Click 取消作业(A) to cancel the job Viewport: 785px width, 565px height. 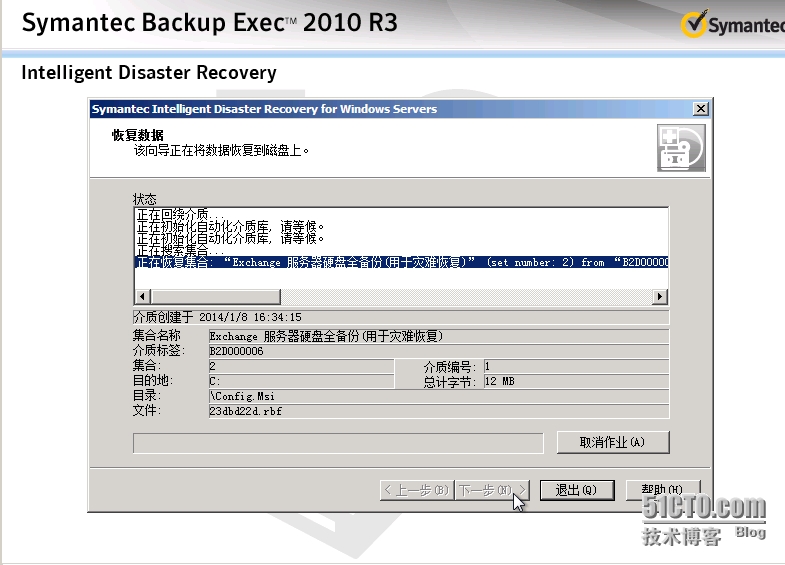[613, 442]
